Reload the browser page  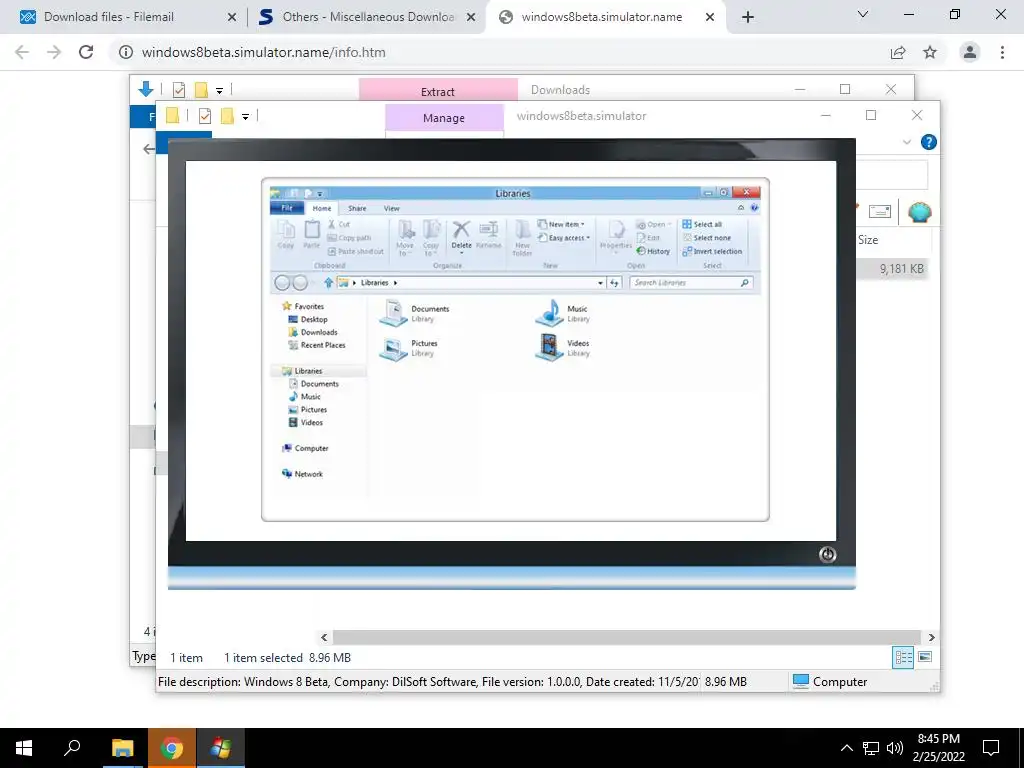pyautogui.click(x=86, y=52)
